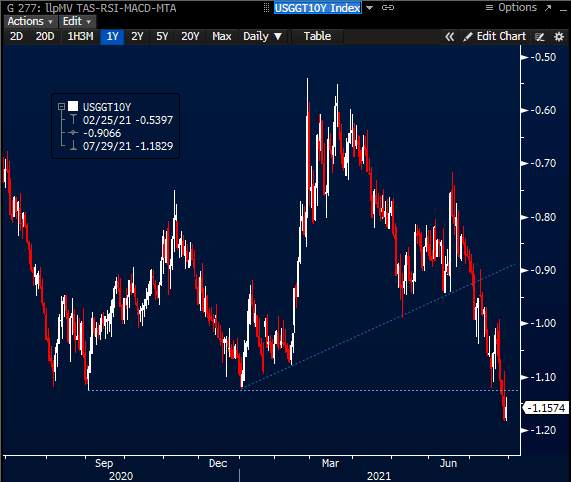Image resolution: width=571 pixels, height=482 pixels.
Task: Collapse the USGGT10Y legend tree
Action: pos(61,107)
